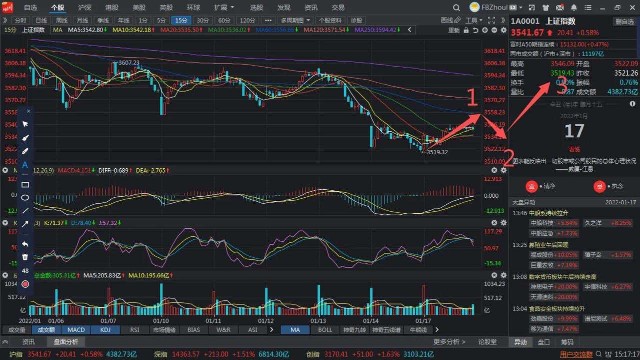Viewport: 640px width, 360px height.
Task: Toggle the KDJ indicator tab
Action: pyautogui.click(x=105, y=329)
